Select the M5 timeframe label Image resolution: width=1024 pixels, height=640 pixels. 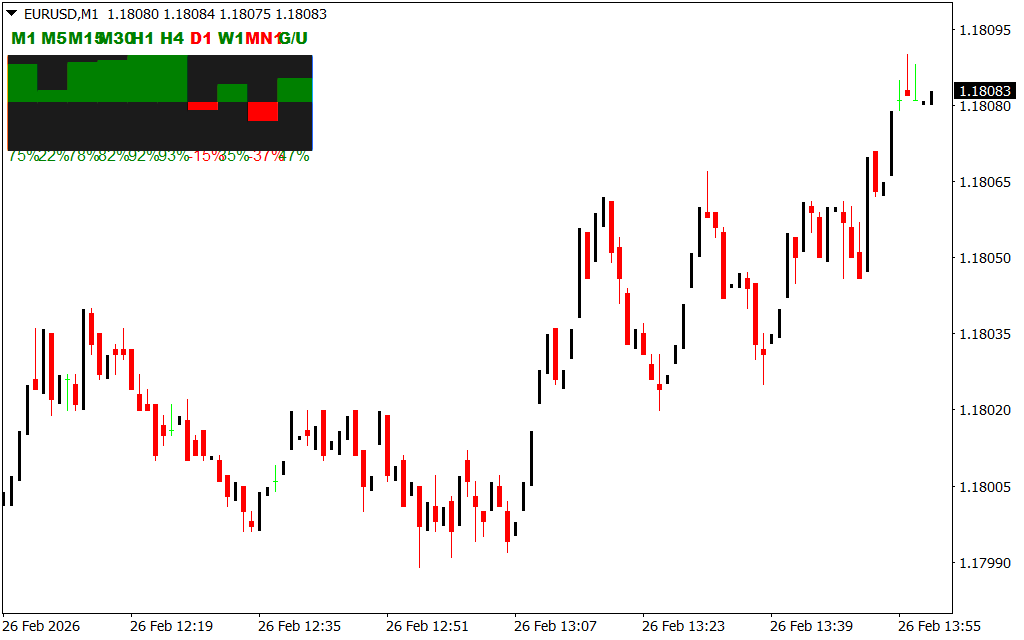pos(53,38)
